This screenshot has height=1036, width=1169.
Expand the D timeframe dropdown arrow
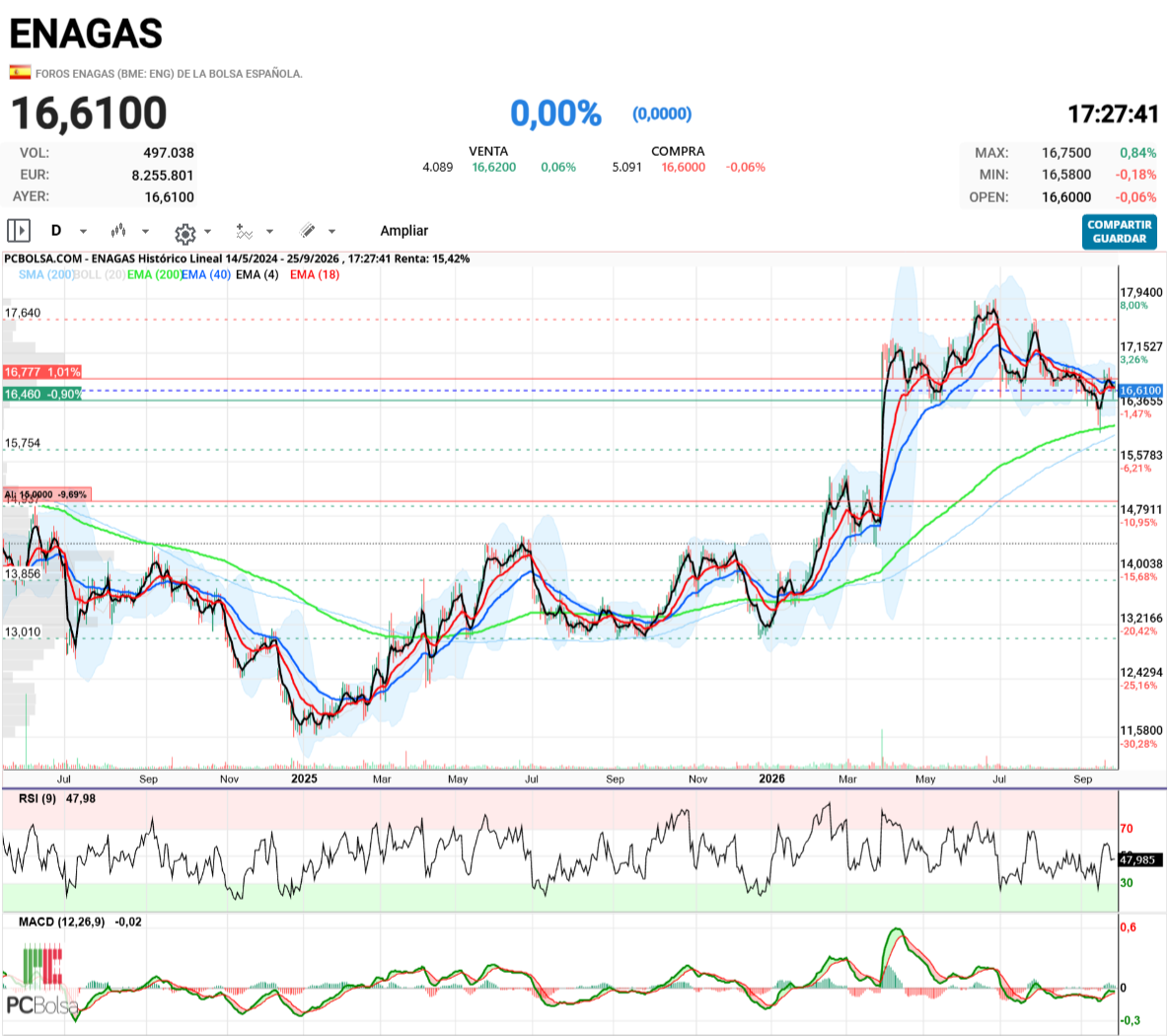83,231
